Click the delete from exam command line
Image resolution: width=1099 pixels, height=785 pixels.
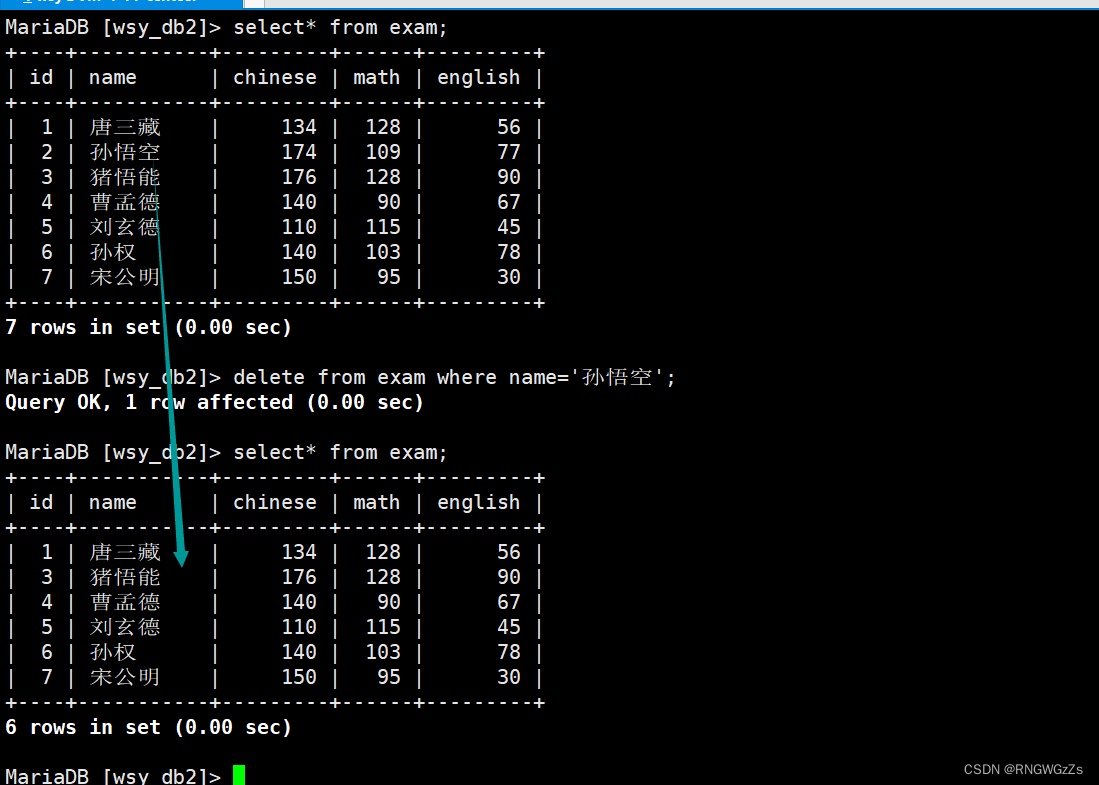[340, 377]
